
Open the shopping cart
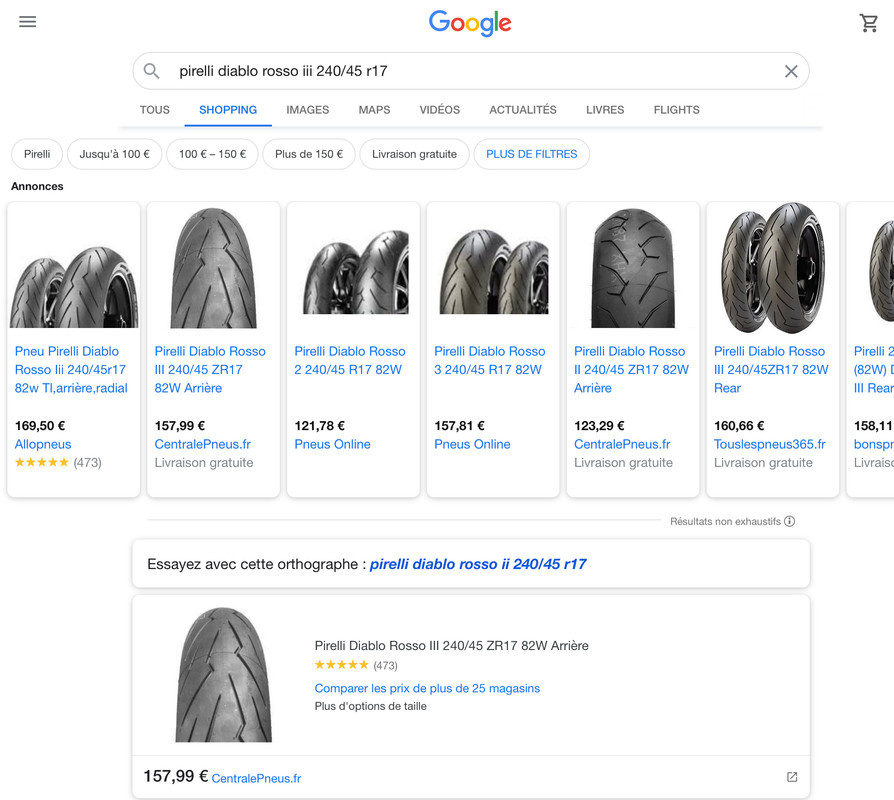[868, 23]
